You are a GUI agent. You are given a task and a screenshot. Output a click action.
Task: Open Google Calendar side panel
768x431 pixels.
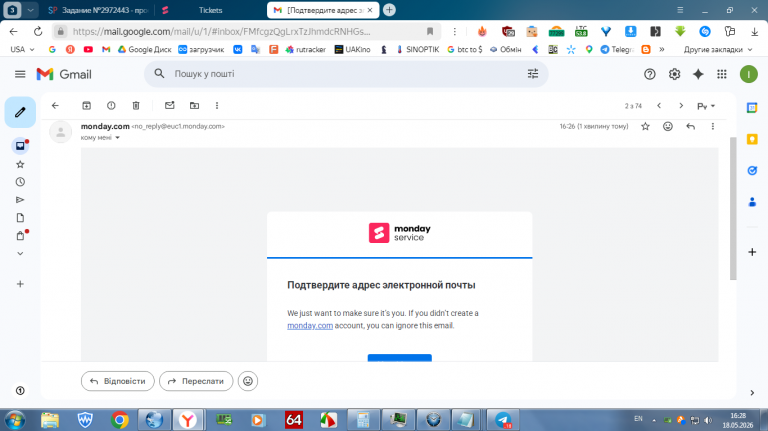point(752,108)
